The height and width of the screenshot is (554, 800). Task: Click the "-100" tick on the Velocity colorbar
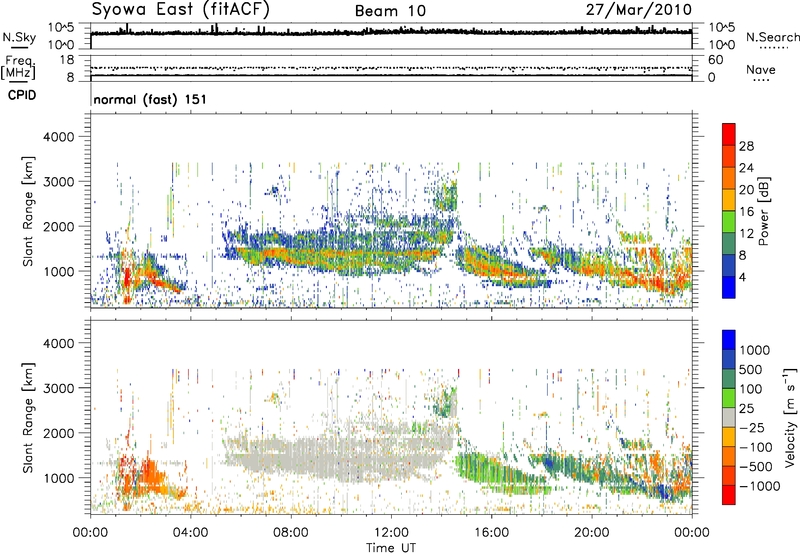coord(756,447)
